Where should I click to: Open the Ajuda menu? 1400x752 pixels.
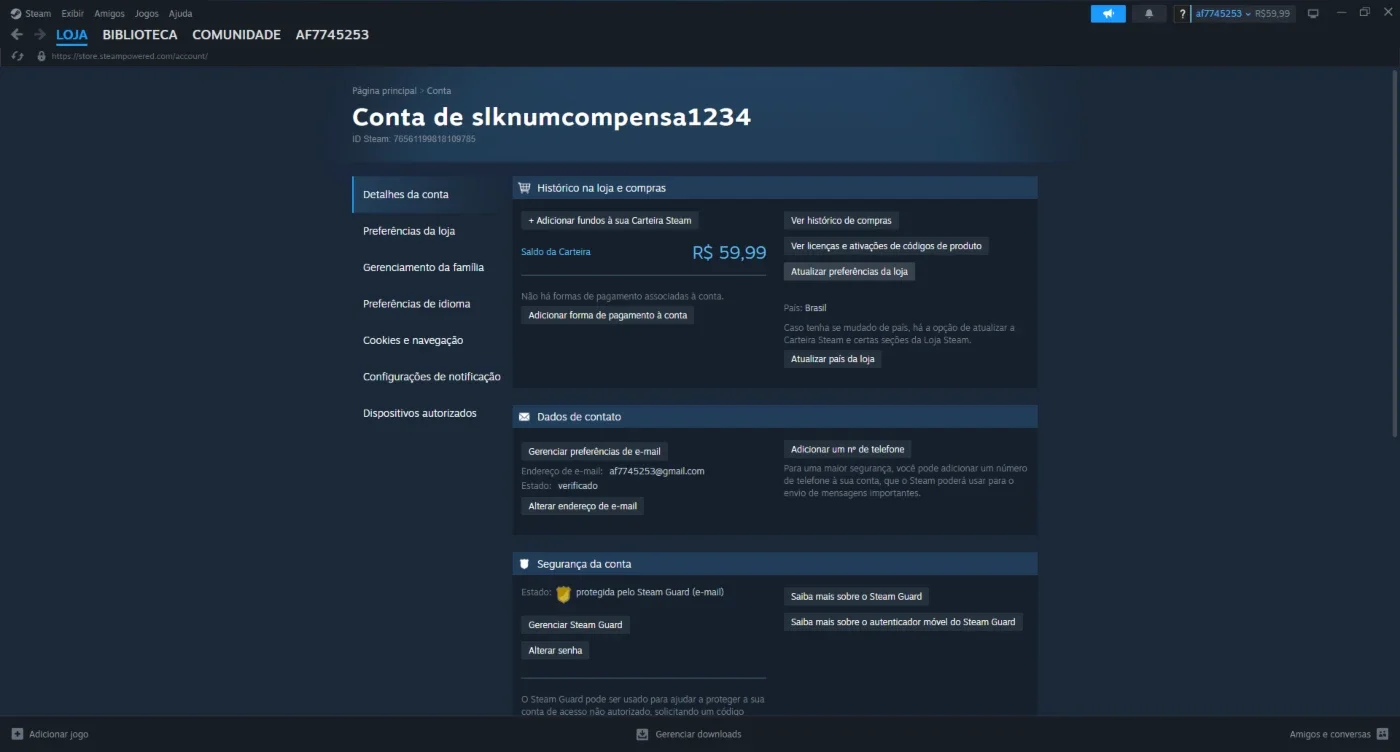[180, 14]
